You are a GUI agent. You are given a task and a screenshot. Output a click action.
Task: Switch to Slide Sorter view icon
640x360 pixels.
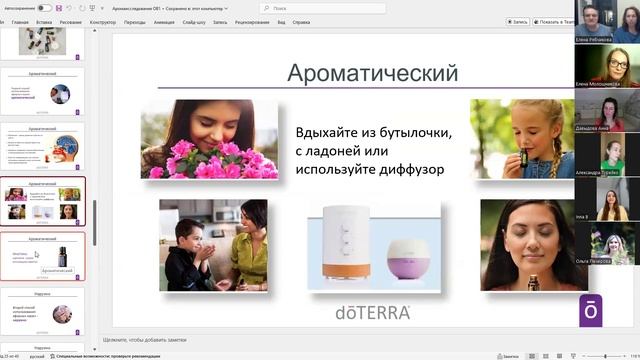[546, 356]
